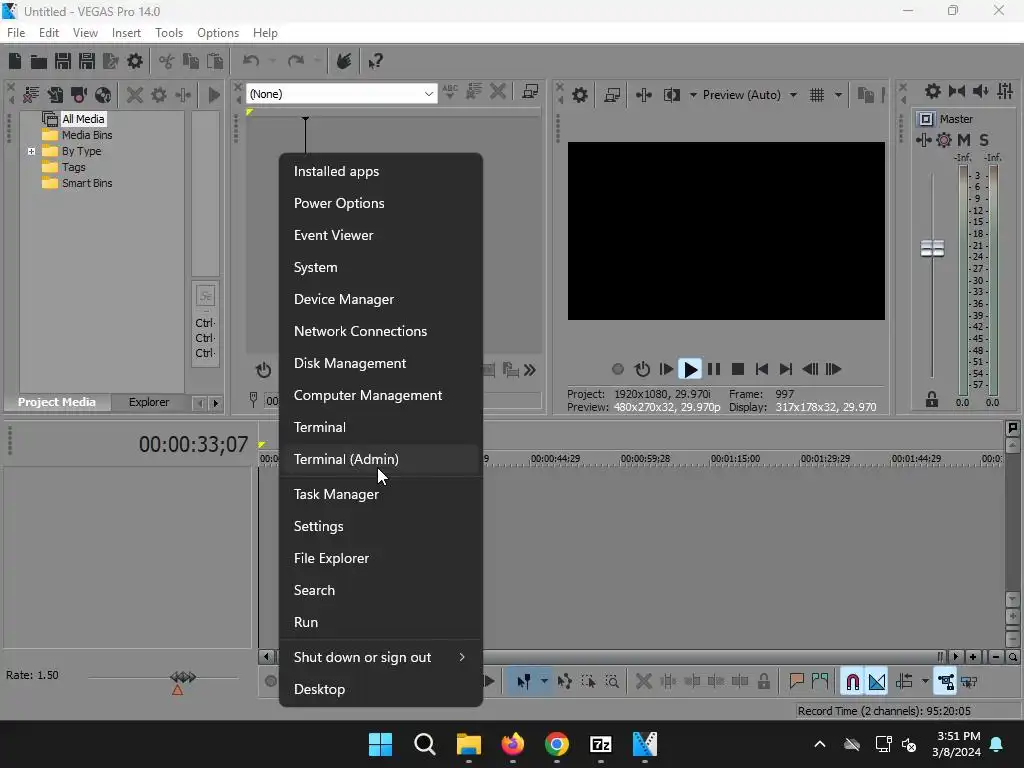Expand the By Type tree node

point(31,152)
